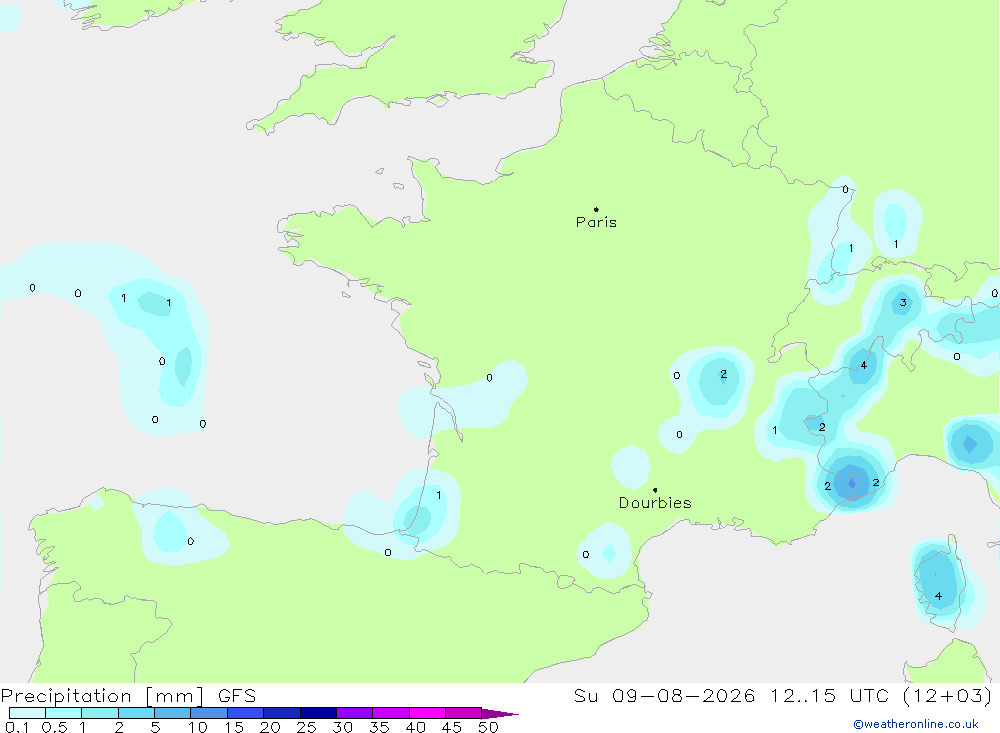Screen dimensions: 1000x733
Task: Click the "(12+03)" forecast offset text
Action: (947, 695)
